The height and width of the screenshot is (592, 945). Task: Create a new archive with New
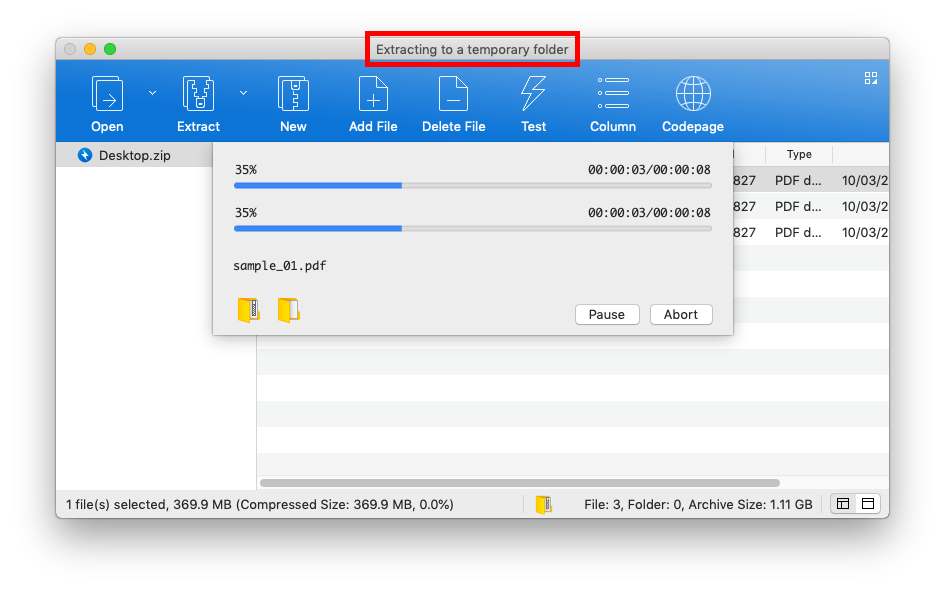[x=293, y=94]
